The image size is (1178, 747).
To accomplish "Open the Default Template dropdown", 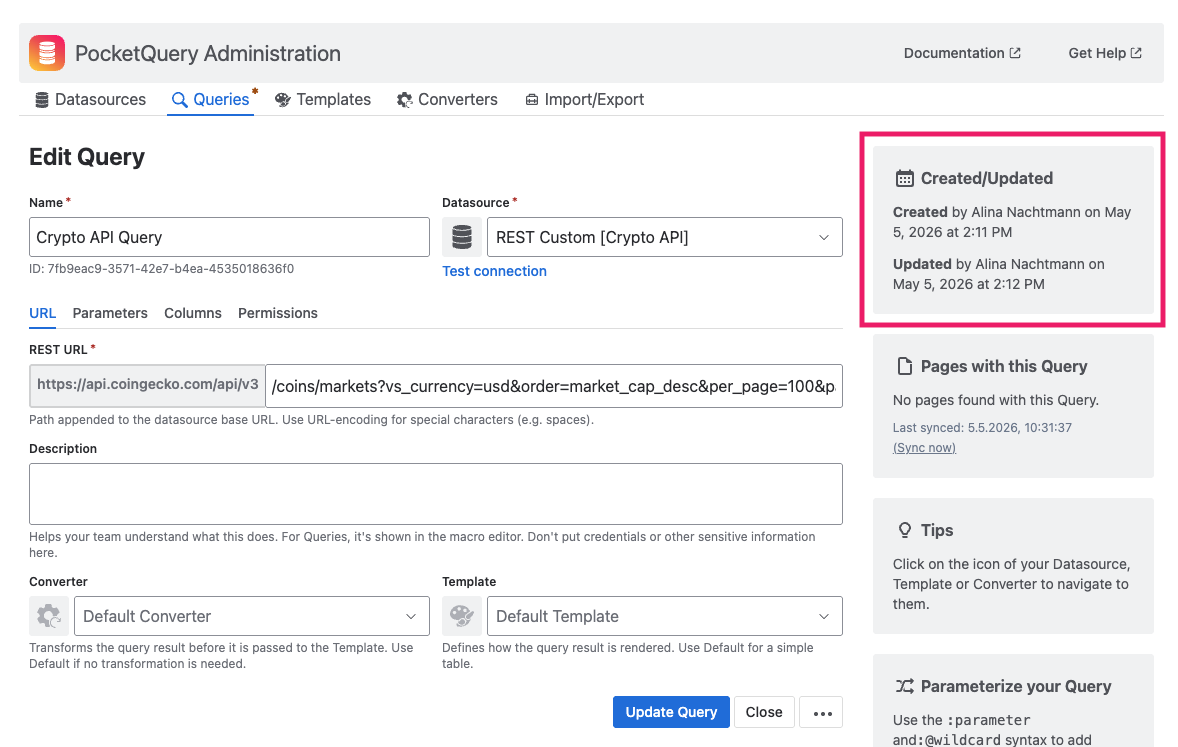I will 665,616.
